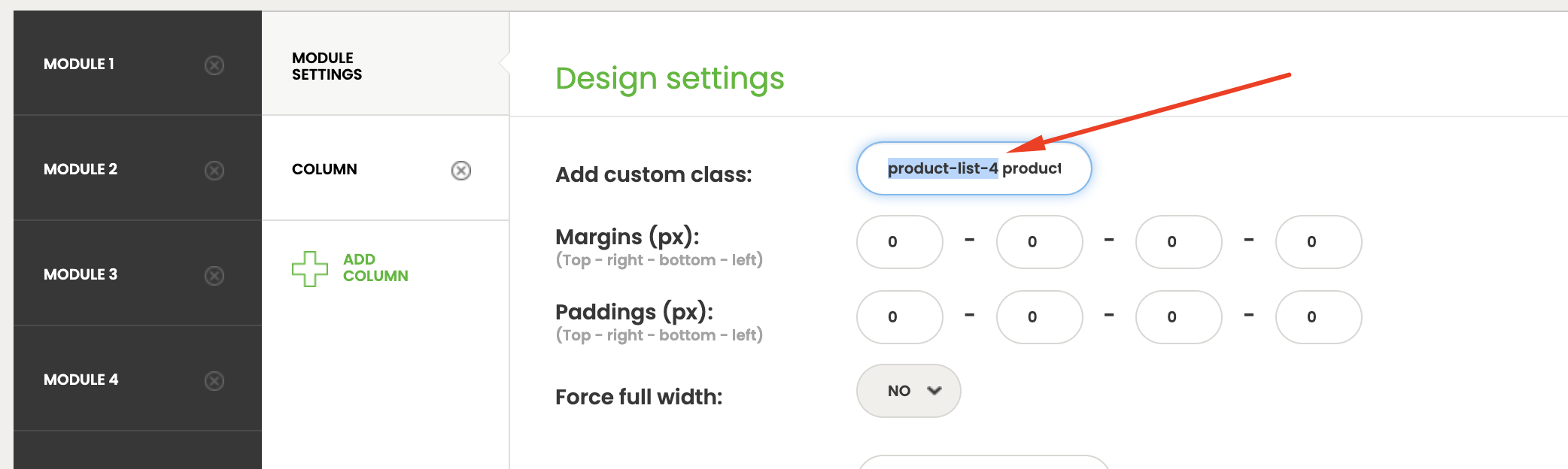
Task: Click the left margin input field
Action: click(x=1318, y=242)
